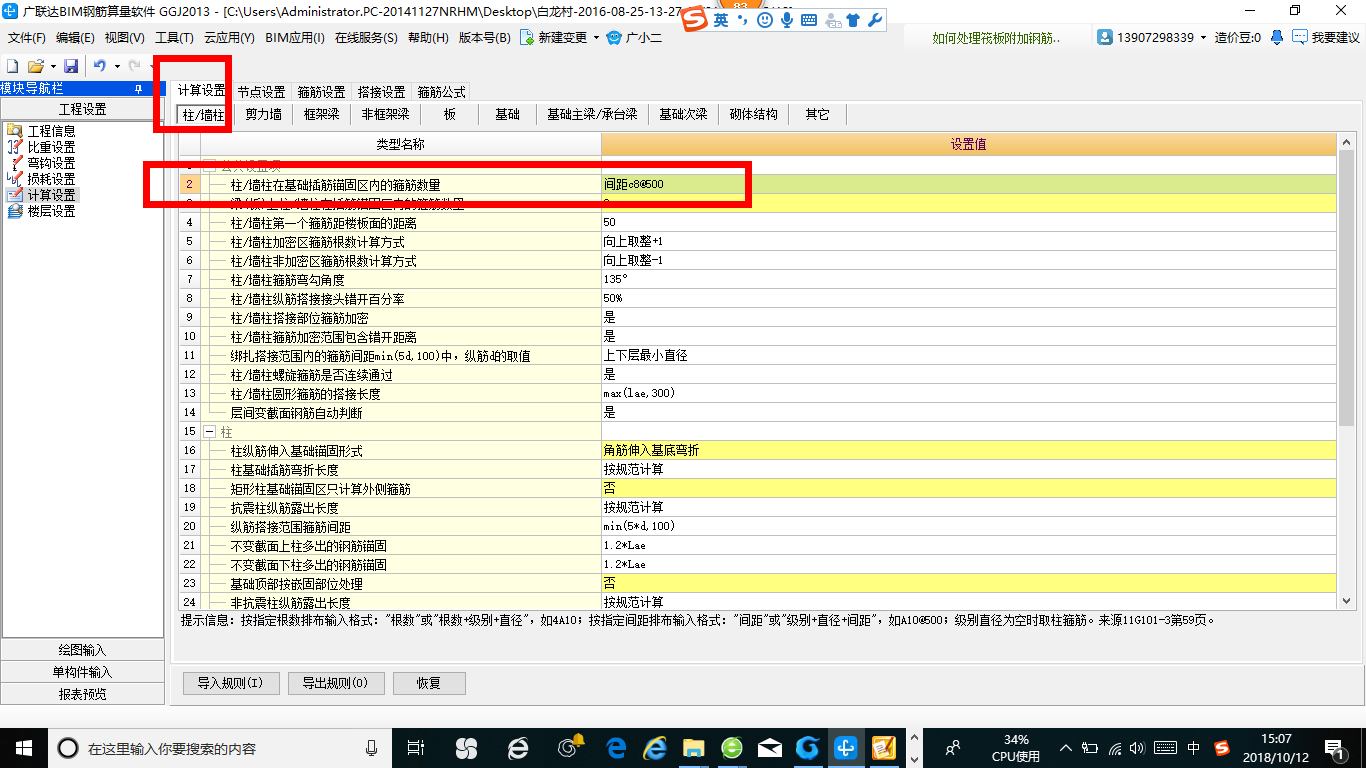The image size is (1366, 768).
Task: Select 比重设置 in navigation panel
Action: tap(51, 147)
